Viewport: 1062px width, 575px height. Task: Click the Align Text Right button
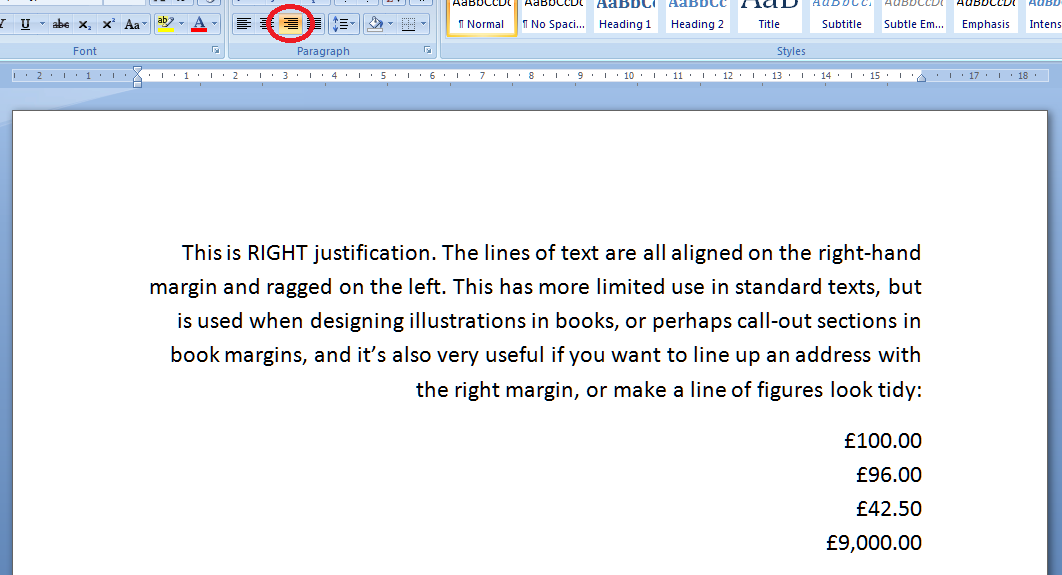click(290, 23)
